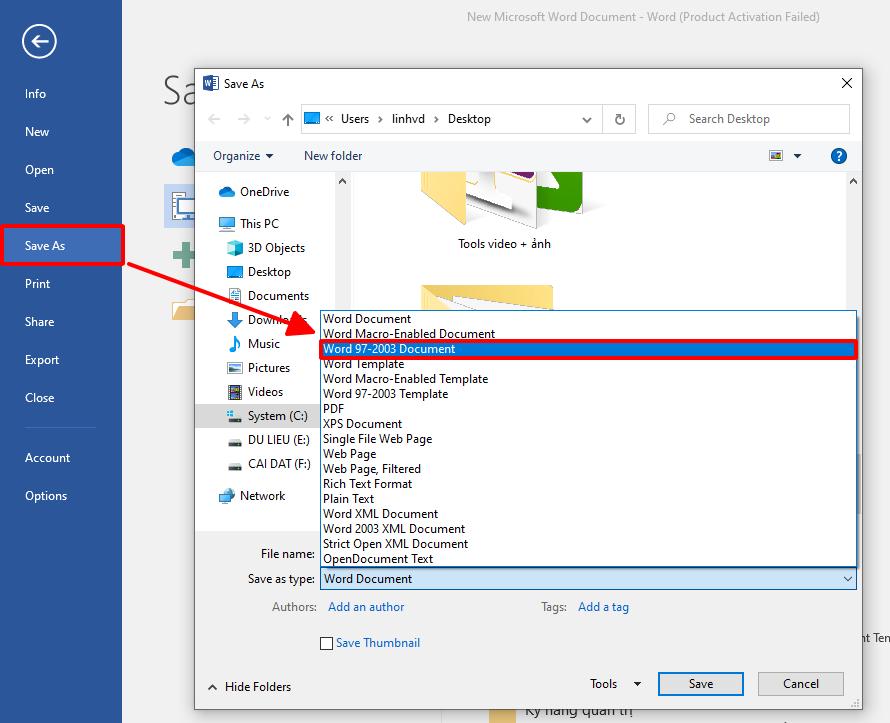Toggle the Save as type combo box
The width and height of the screenshot is (890, 723).
click(x=588, y=579)
